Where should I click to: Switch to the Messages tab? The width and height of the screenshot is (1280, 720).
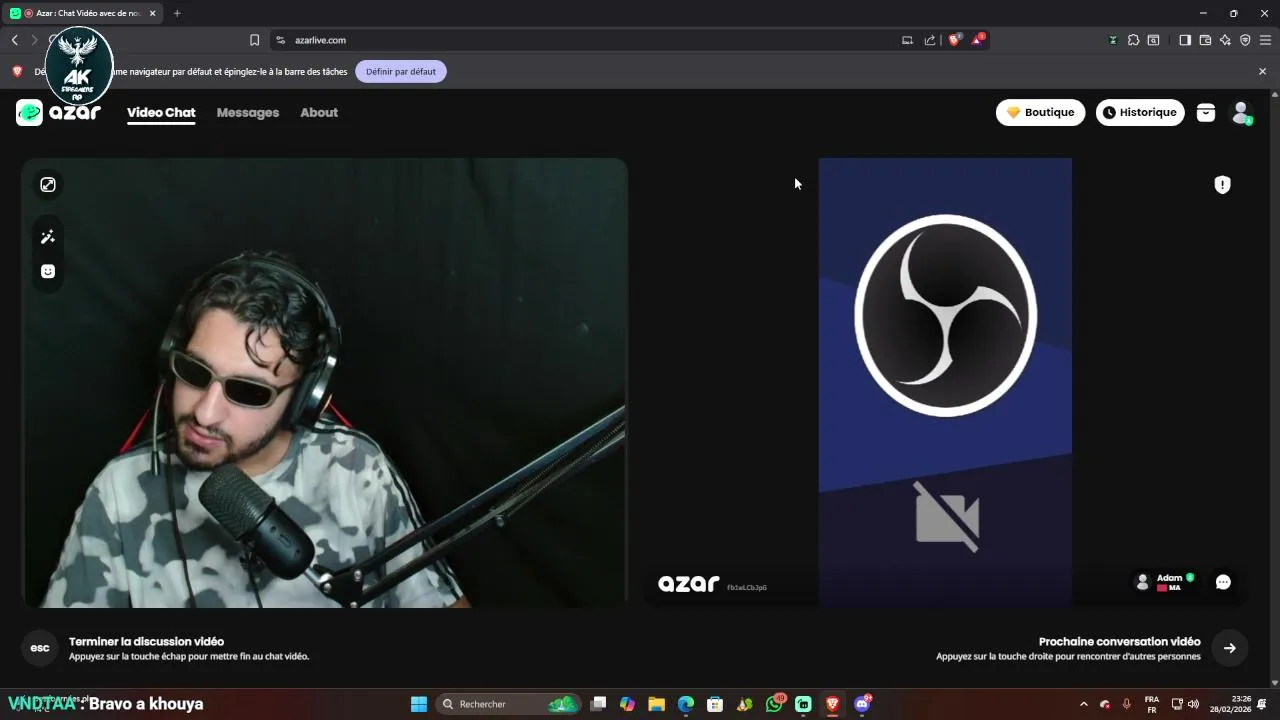248,112
